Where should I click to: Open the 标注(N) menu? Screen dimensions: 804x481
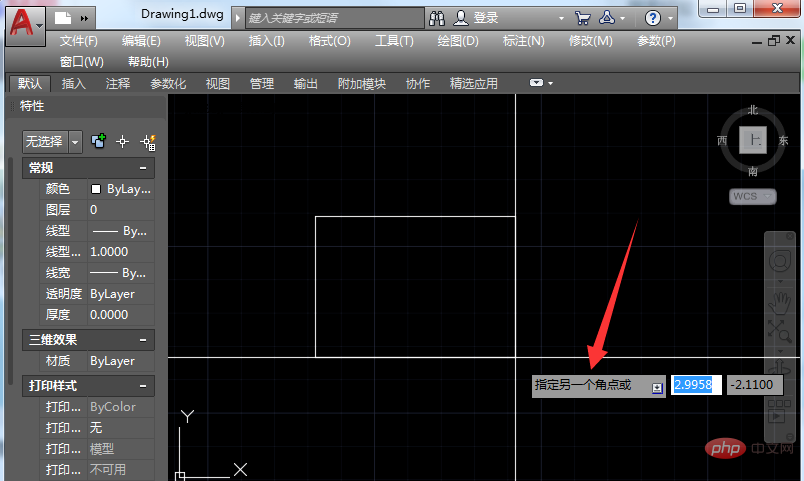524,41
